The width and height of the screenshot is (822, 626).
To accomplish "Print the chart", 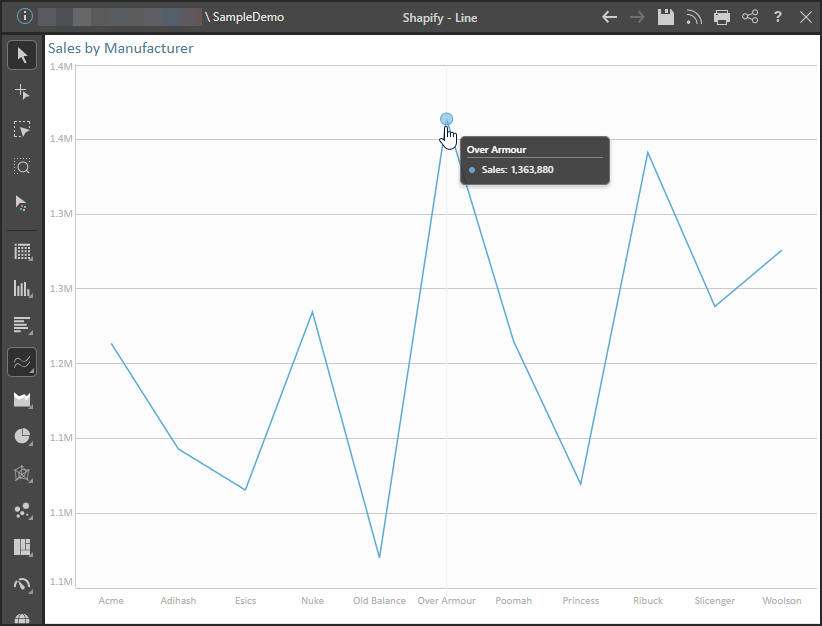I will 722,17.
